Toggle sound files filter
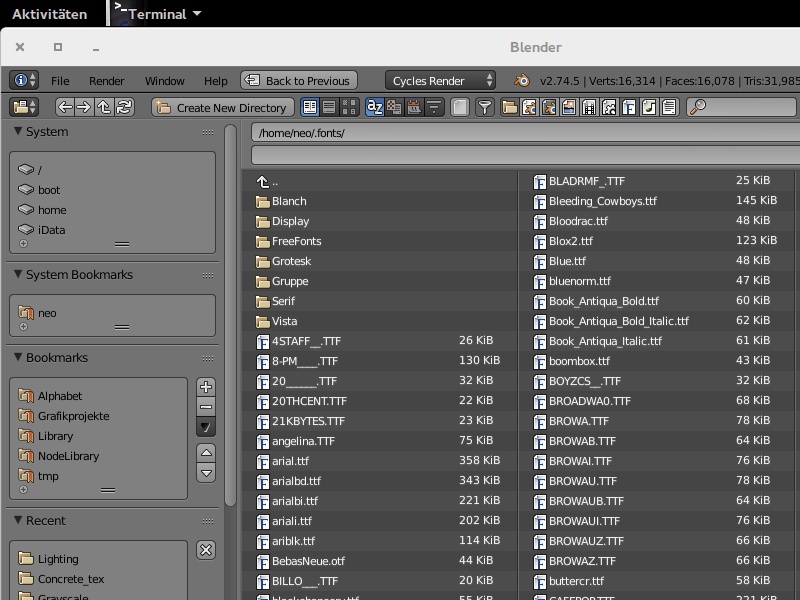 click(x=648, y=107)
